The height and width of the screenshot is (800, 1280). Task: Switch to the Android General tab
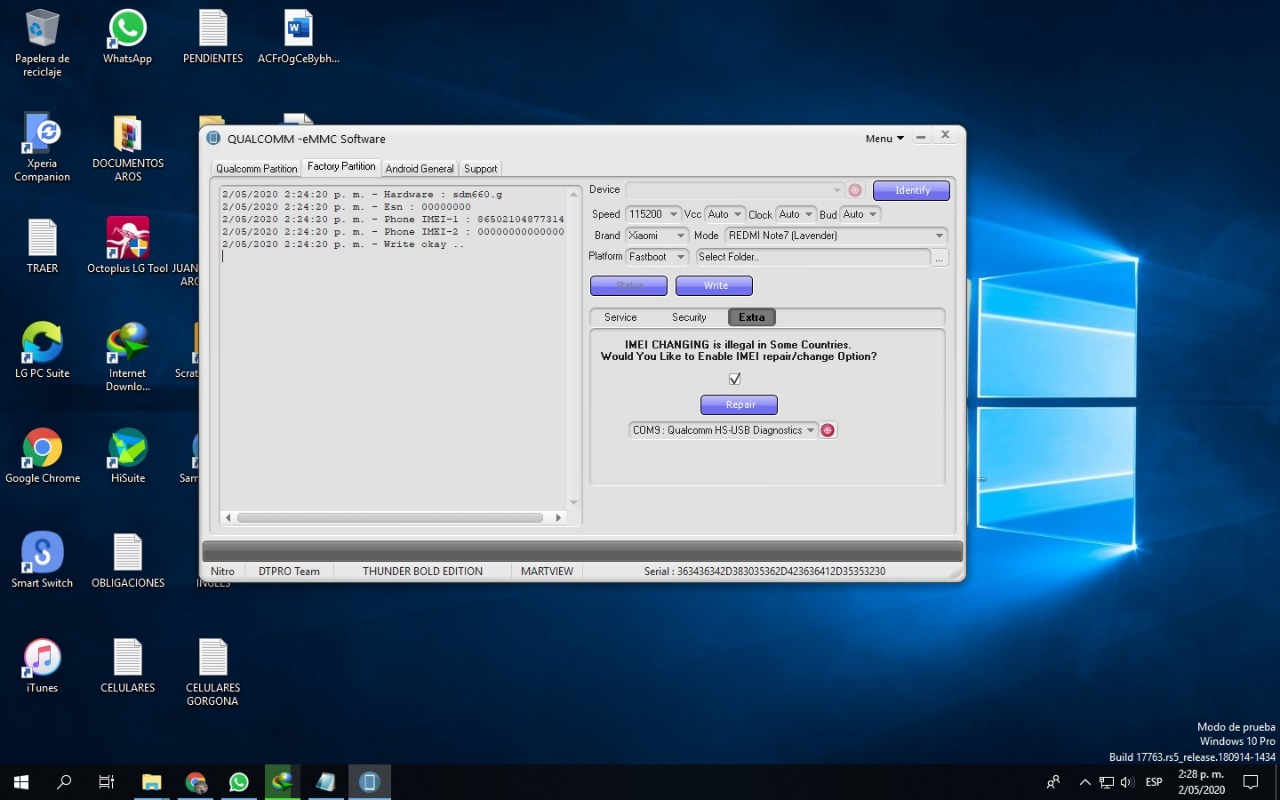coord(419,169)
